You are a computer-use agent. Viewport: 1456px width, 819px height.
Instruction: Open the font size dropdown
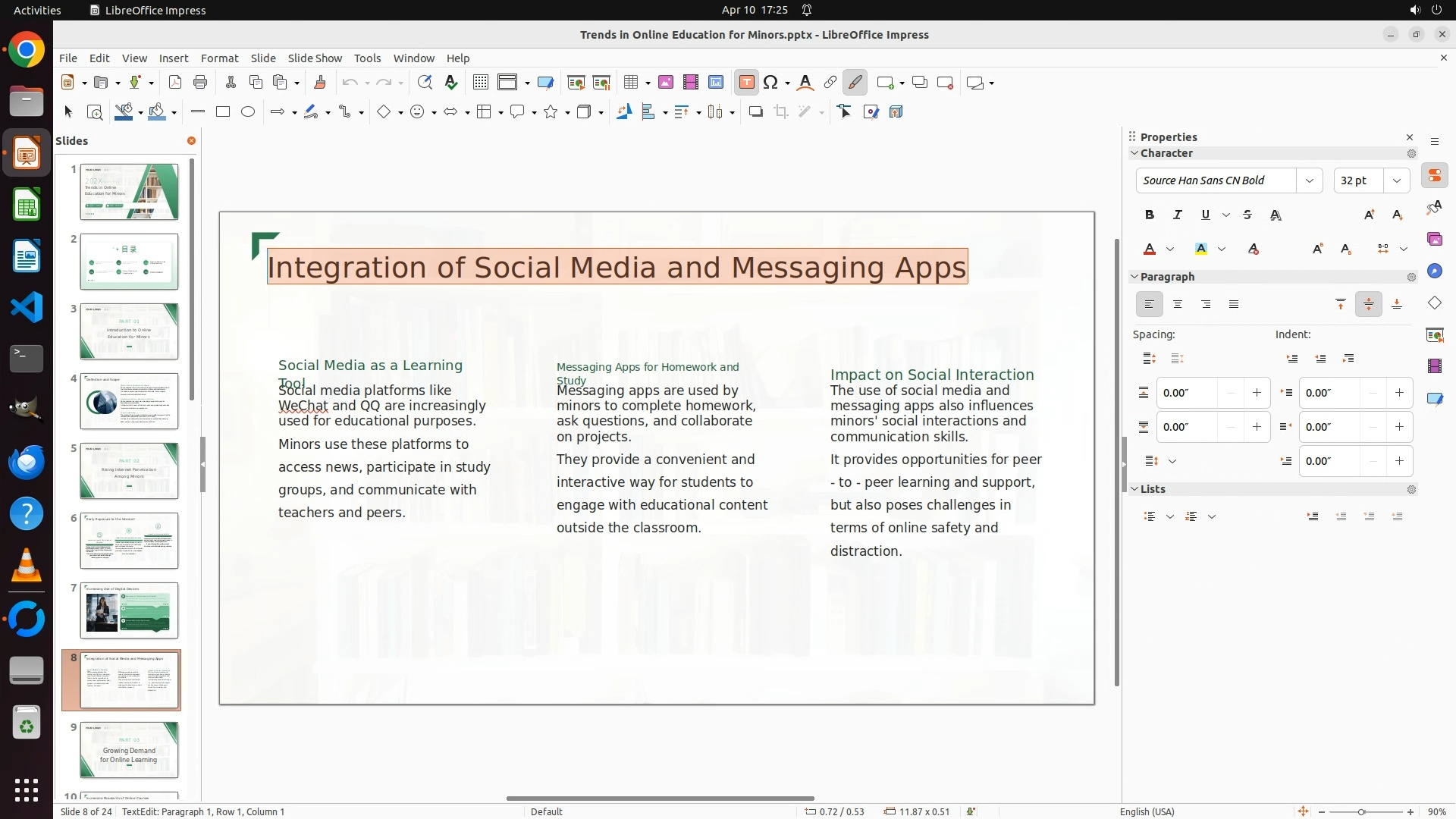1396,180
